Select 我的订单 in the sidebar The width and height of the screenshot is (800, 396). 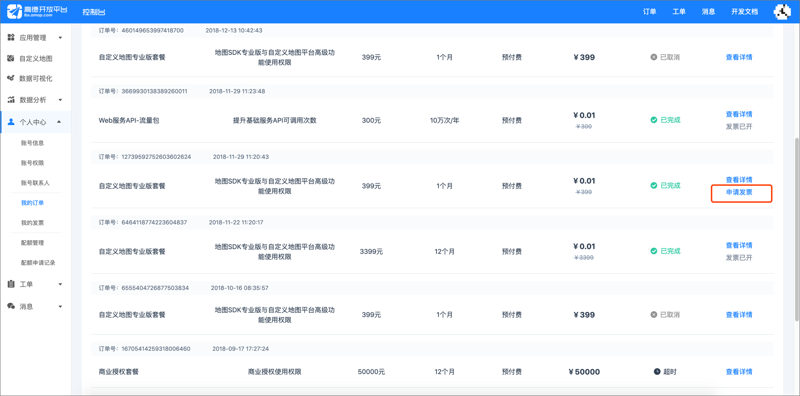coord(32,203)
